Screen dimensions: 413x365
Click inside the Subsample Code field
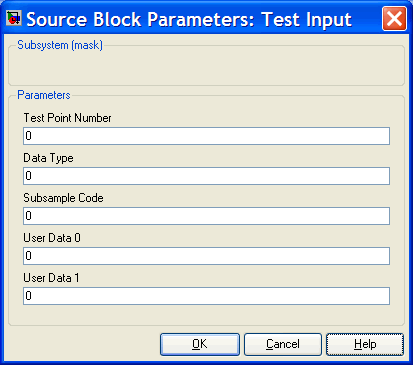coord(206,216)
